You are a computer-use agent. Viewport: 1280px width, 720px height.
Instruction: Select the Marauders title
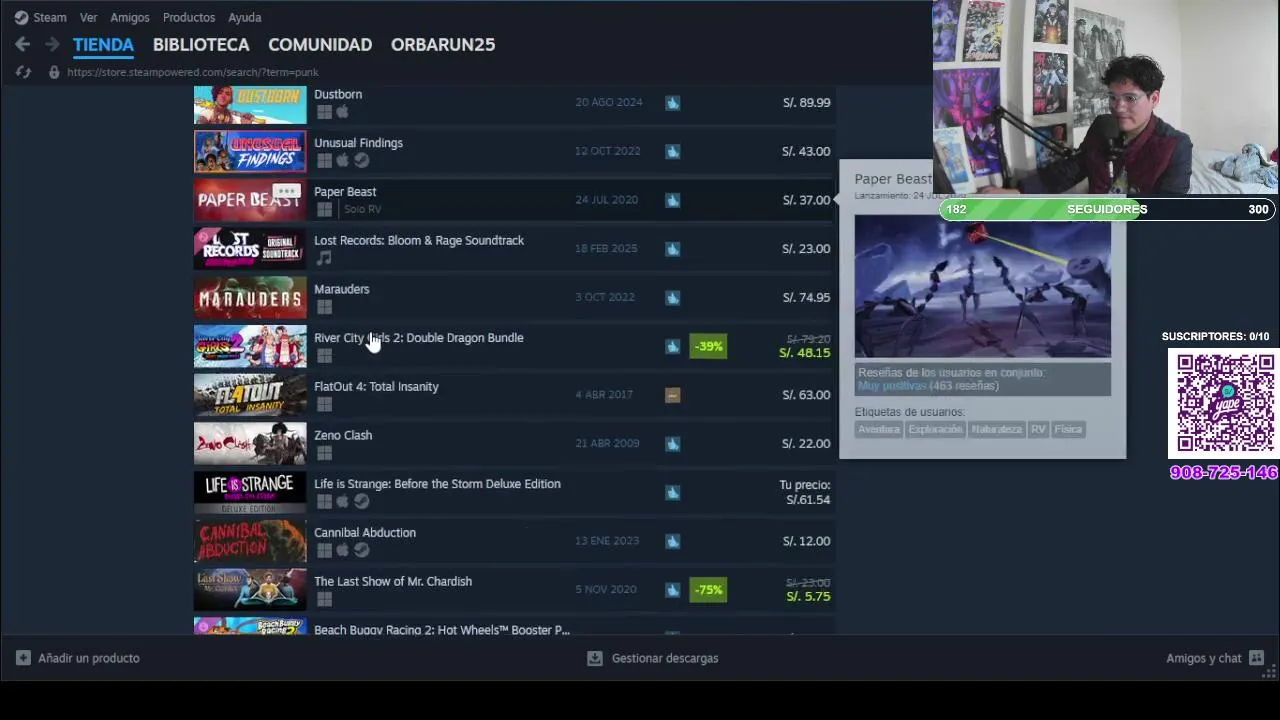tap(342, 289)
